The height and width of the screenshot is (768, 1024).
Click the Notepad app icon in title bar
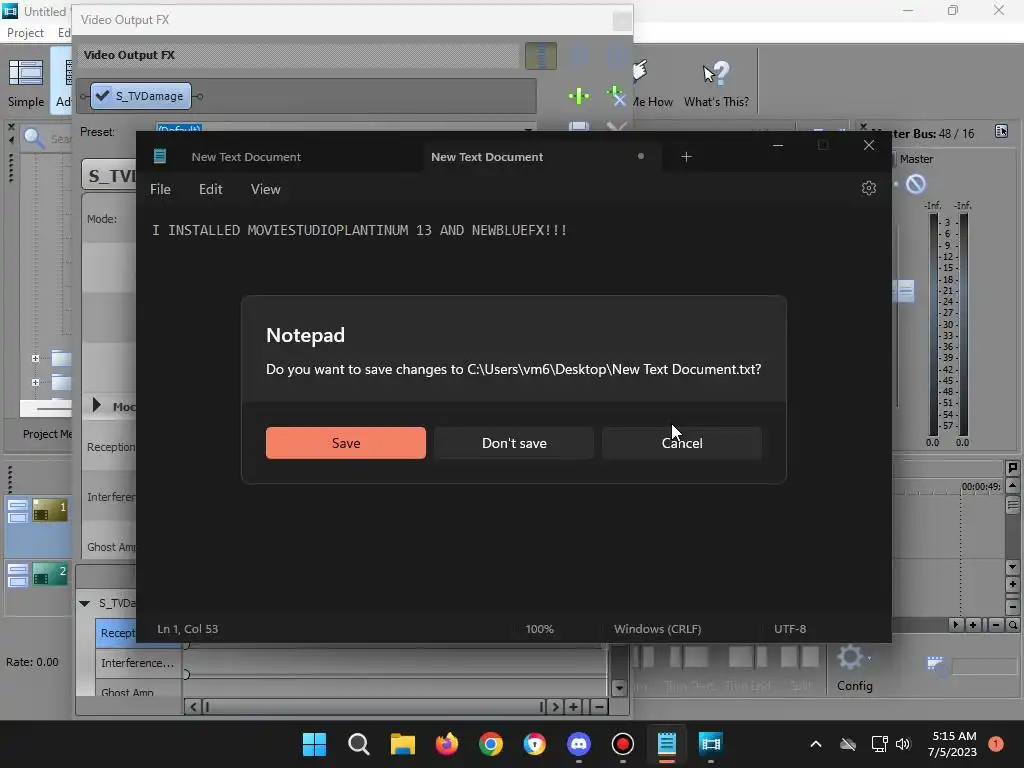pos(160,156)
